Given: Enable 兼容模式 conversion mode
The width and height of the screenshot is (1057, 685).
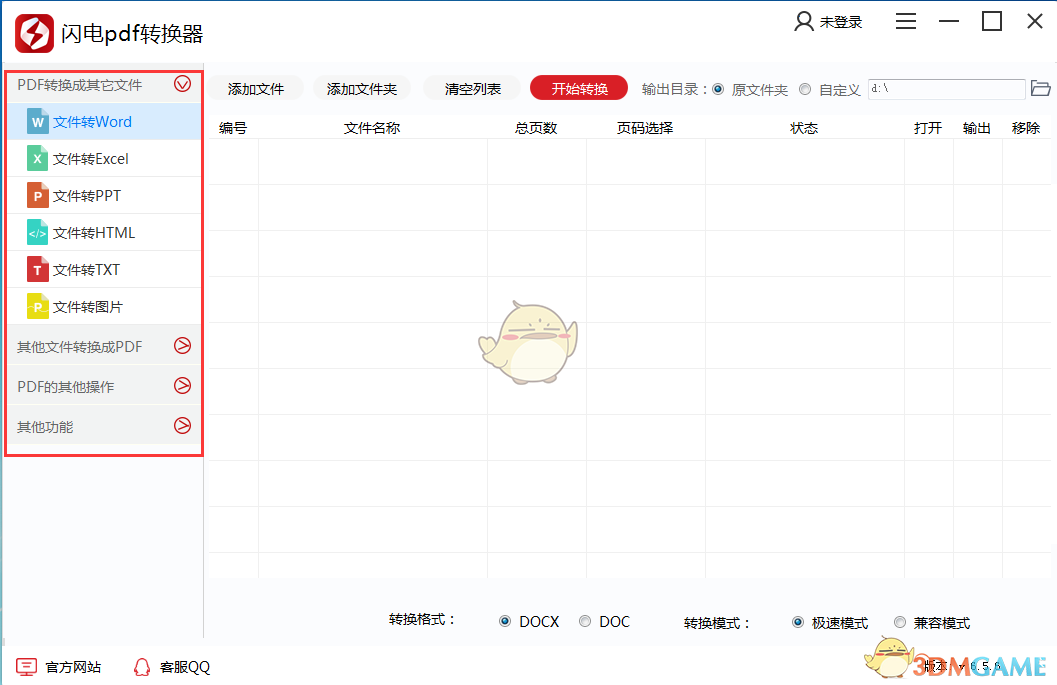Looking at the screenshot, I should click(899, 621).
